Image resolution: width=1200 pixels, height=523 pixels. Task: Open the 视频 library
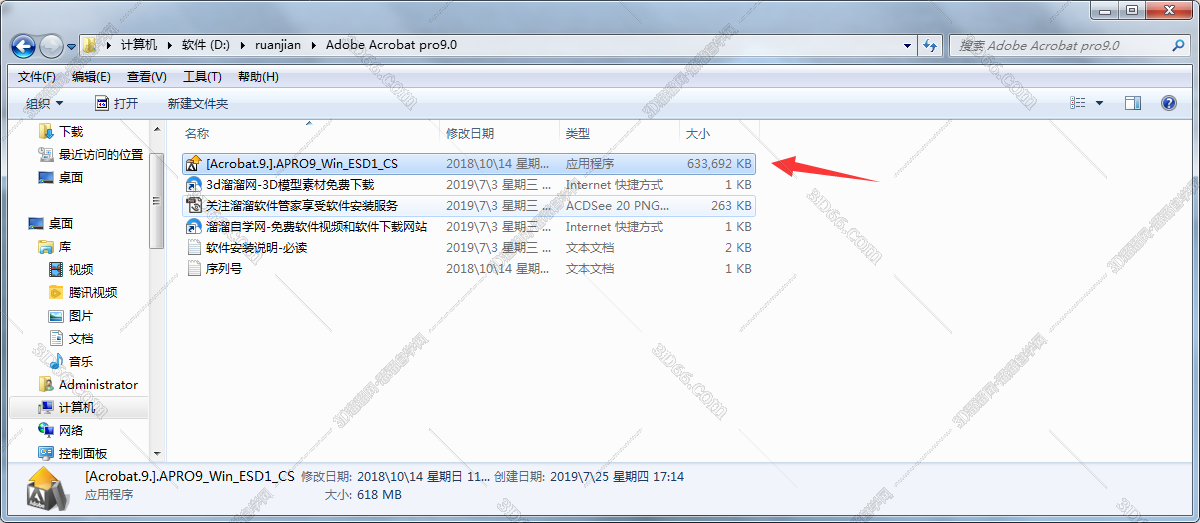coord(81,269)
